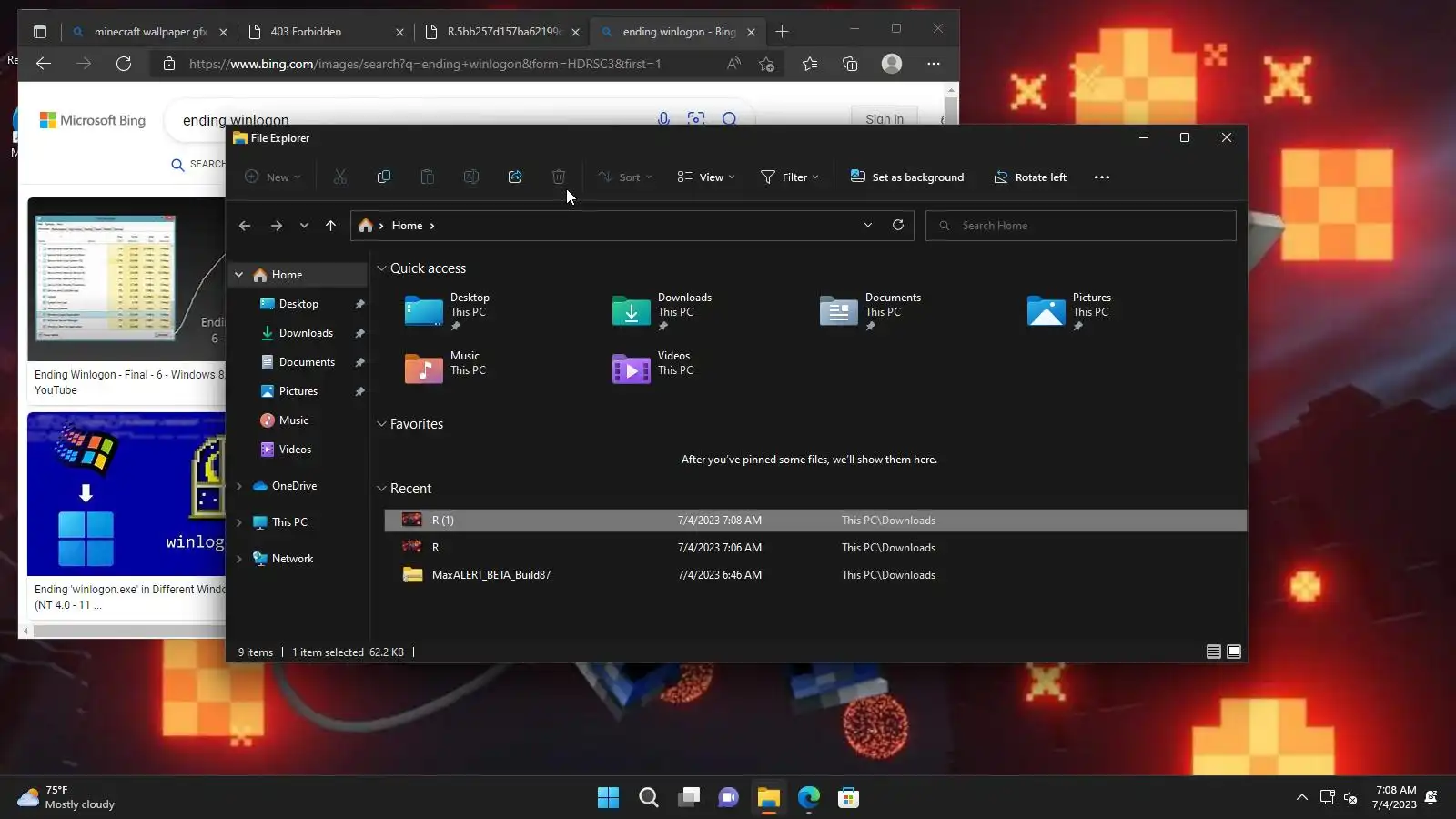1456x819 pixels.
Task: Open the See more ellipsis in File Explorer
Action: point(1102,177)
